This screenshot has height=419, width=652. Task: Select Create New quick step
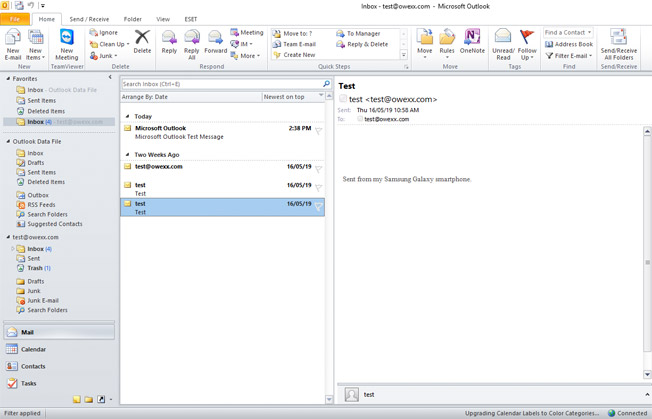tap(294, 55)
